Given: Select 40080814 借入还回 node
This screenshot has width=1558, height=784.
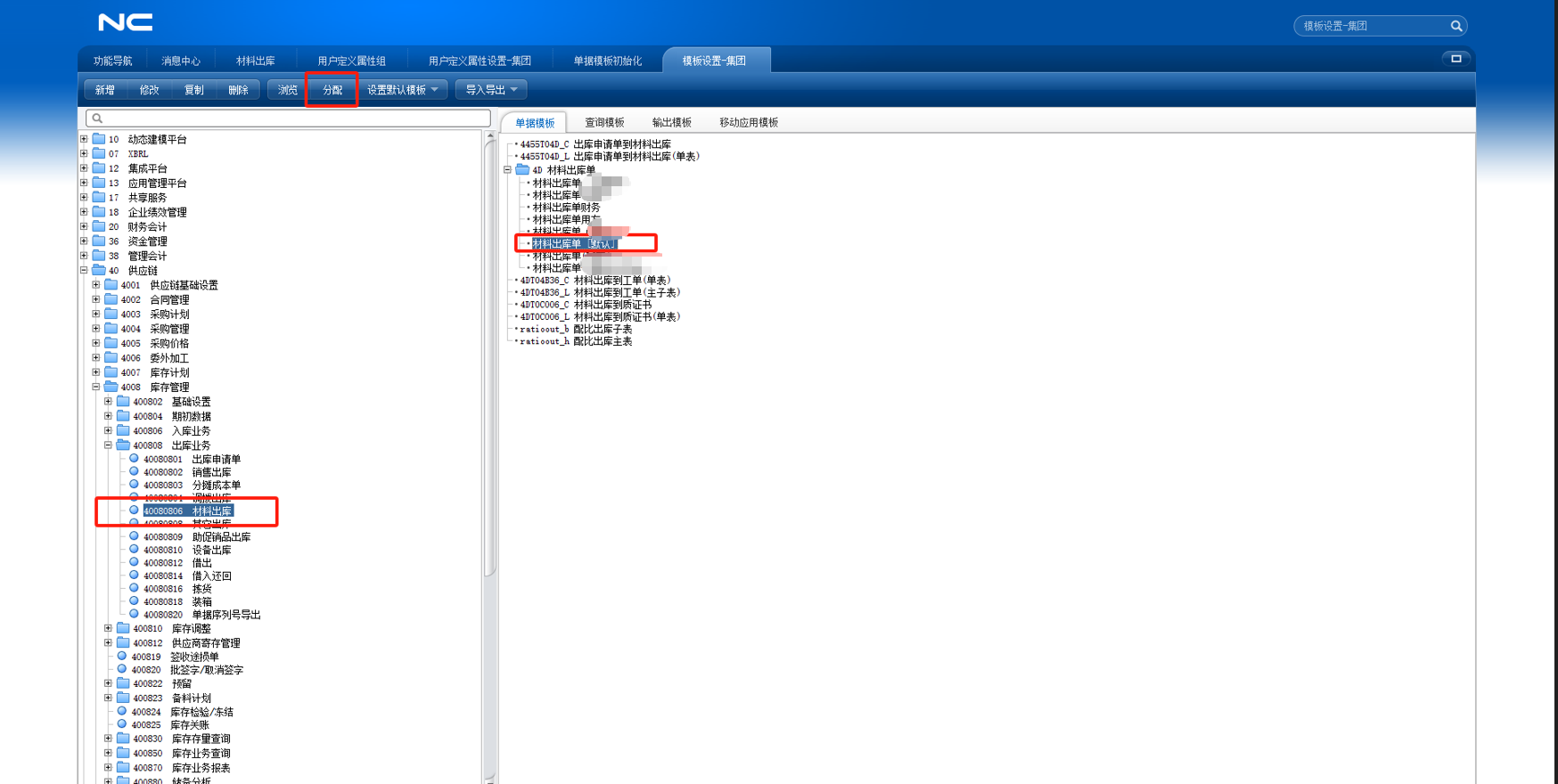Looking at the screenshot, I should [187, 576].
